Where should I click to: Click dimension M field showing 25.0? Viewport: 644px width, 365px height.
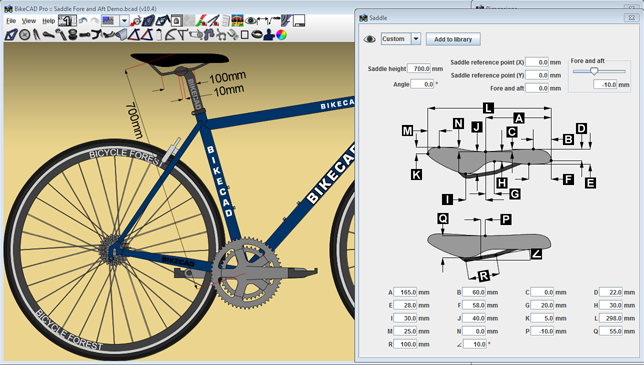(x=405, y=331)
